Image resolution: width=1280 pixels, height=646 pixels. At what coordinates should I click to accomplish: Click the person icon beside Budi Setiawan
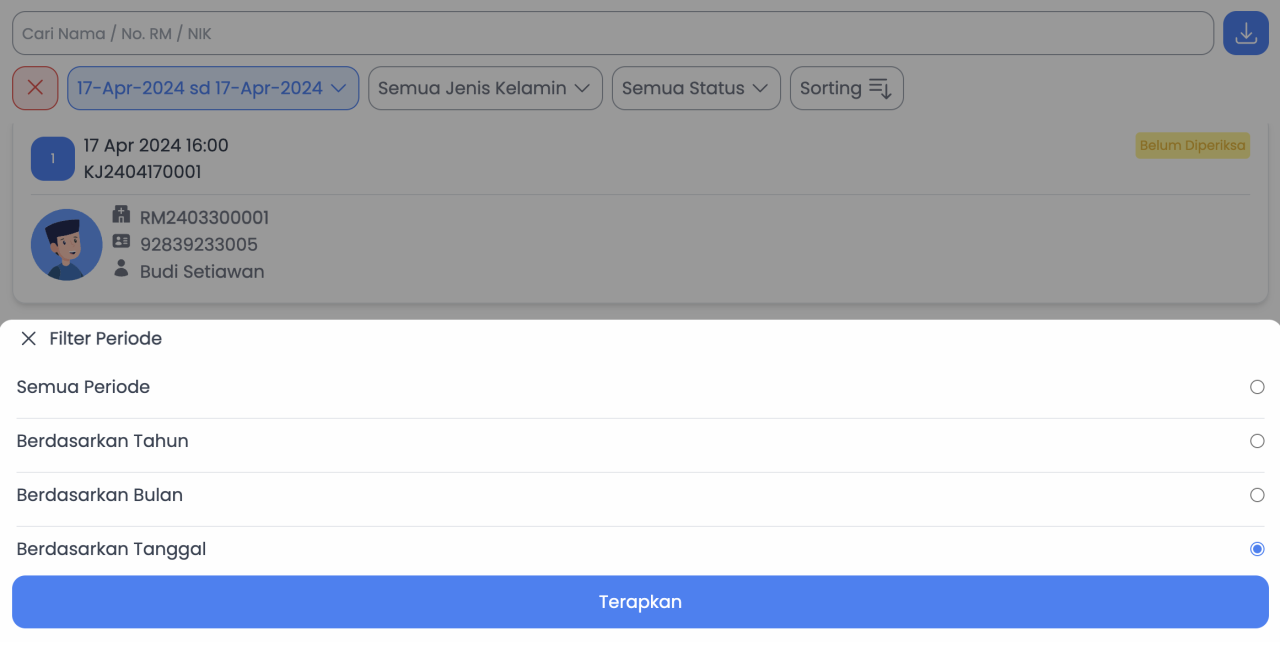(x=121, y=268)
